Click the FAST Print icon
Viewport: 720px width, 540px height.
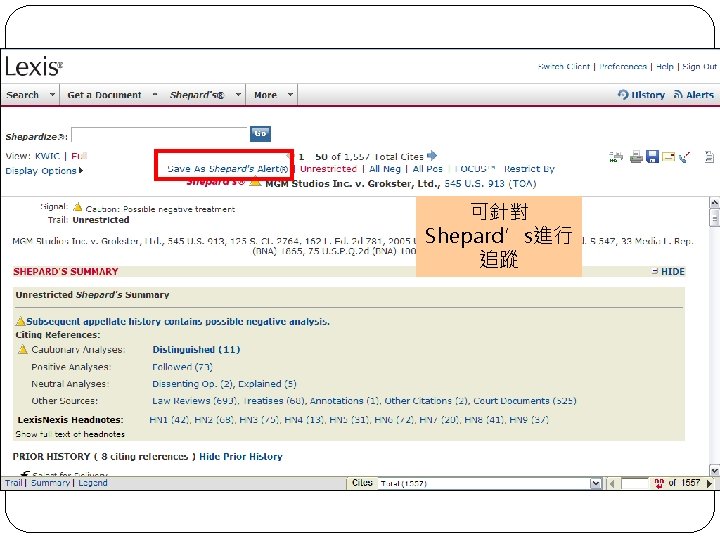(615, 157)
